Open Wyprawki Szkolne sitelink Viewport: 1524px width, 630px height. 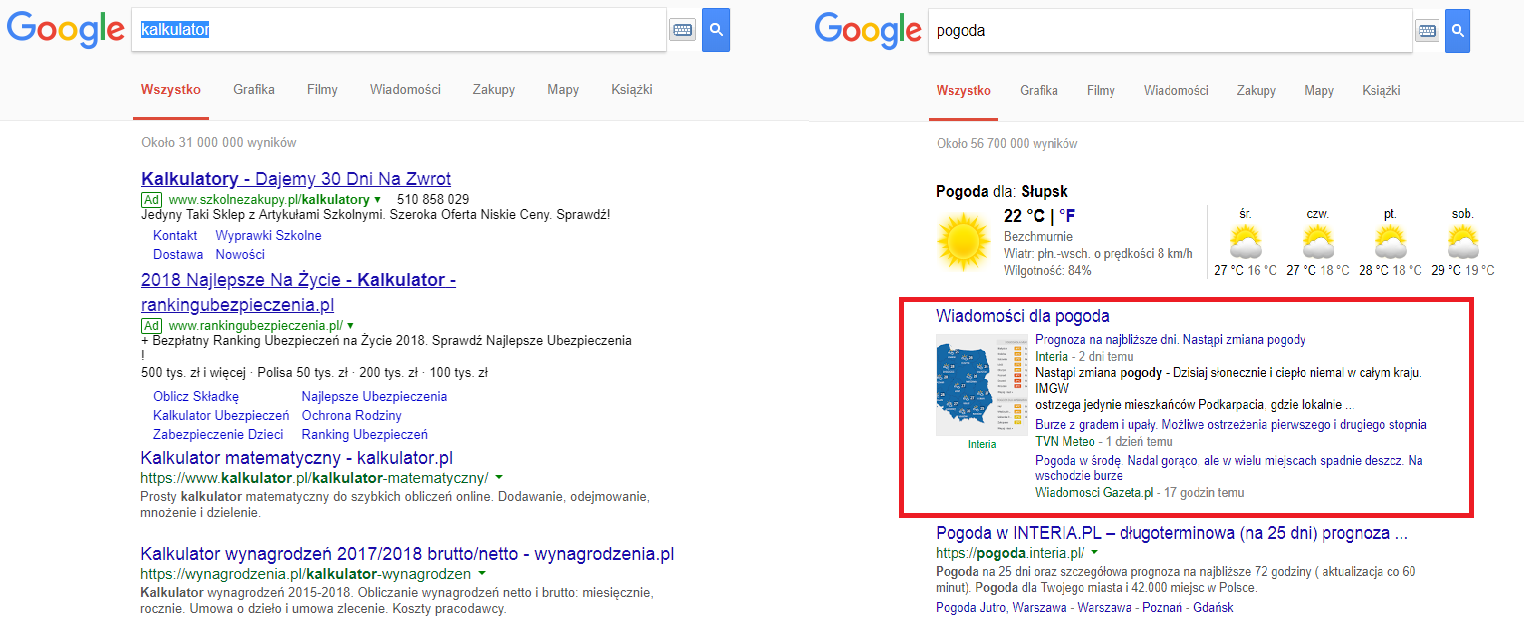[269, 236]
